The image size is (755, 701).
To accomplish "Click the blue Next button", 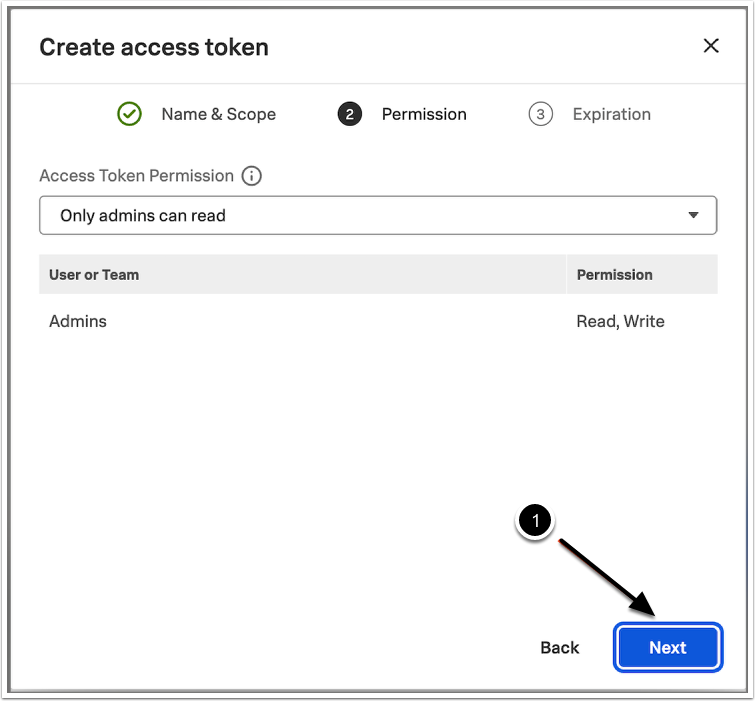I will 667,647.
